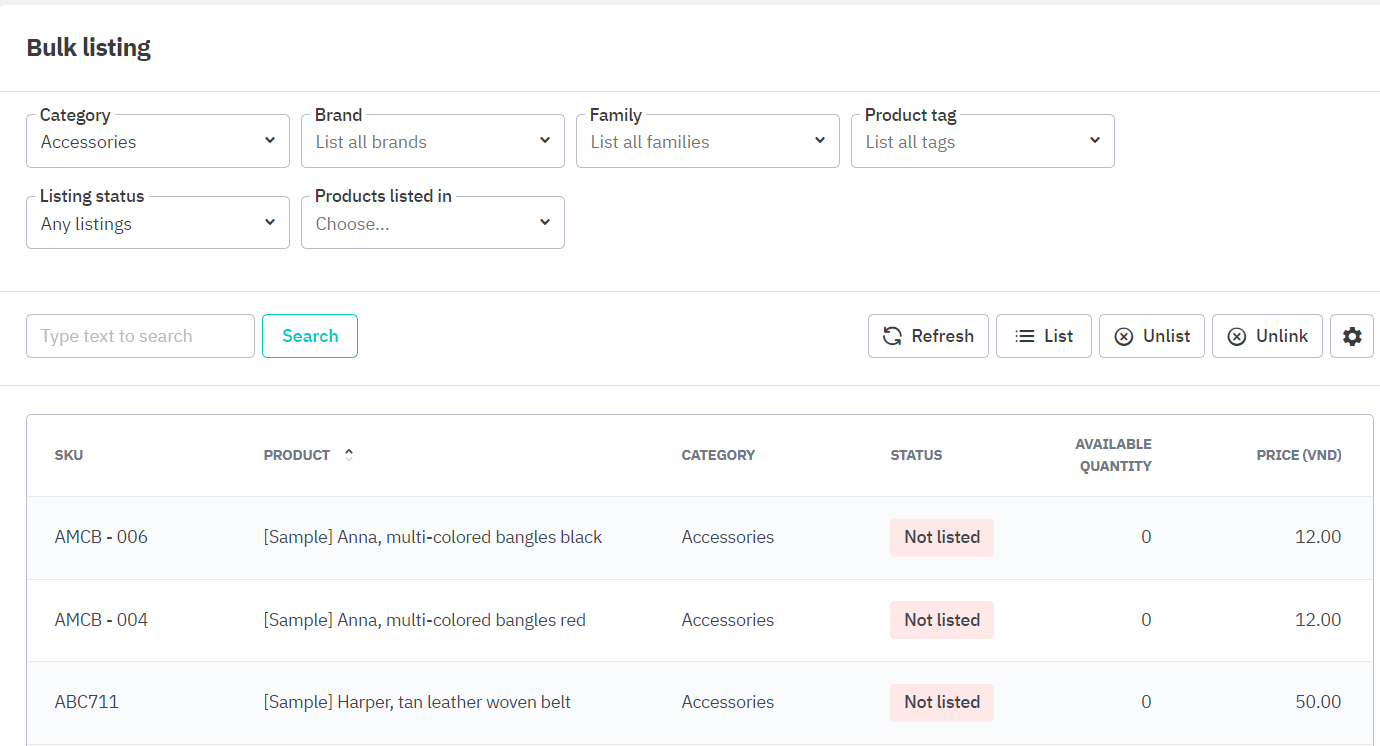Click the Unlink button
The height and width of the screenshot is (746, 1380).
[1267, 336]
